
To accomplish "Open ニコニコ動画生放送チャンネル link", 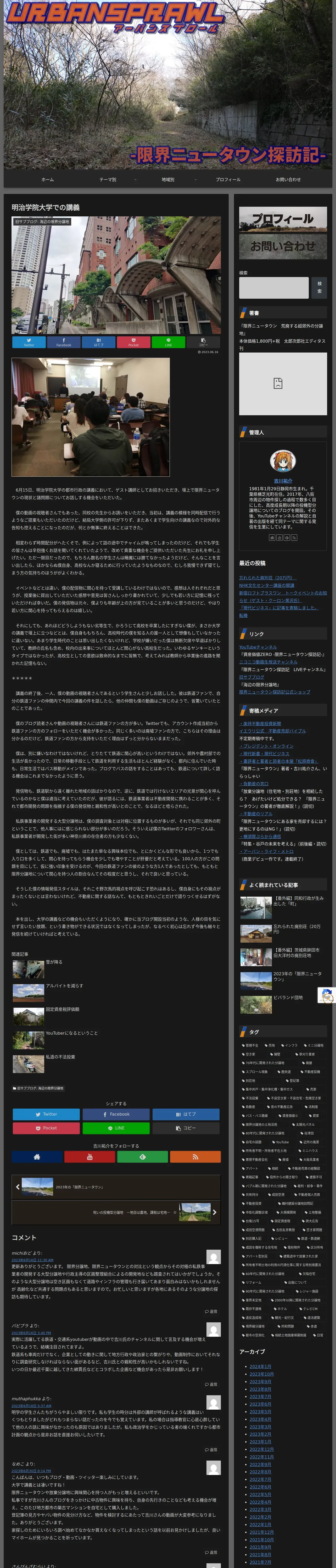I will 268,662.
